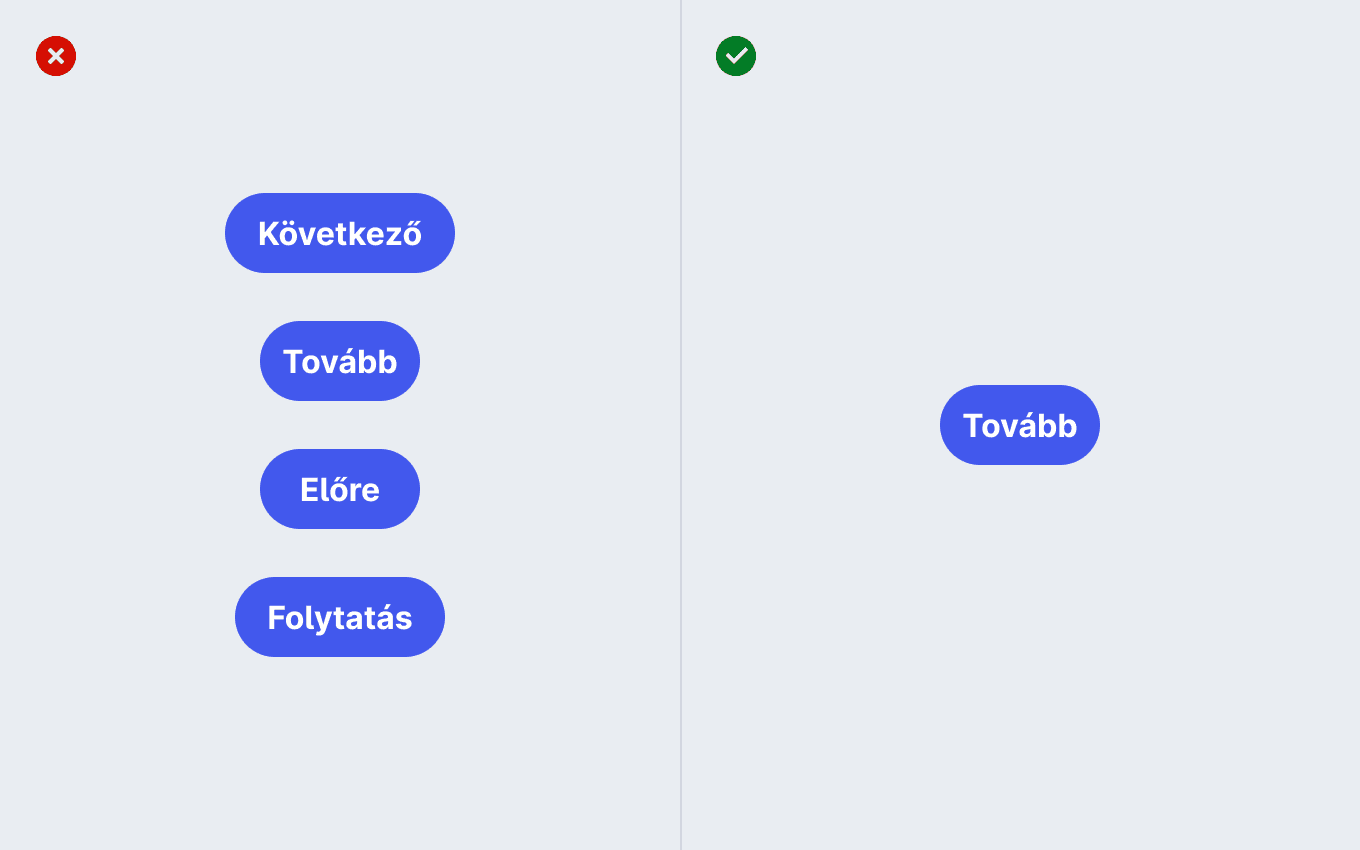Click the green checkmark icon
The width and height of the screenshot is (1360, 850).
click(736, 56)
